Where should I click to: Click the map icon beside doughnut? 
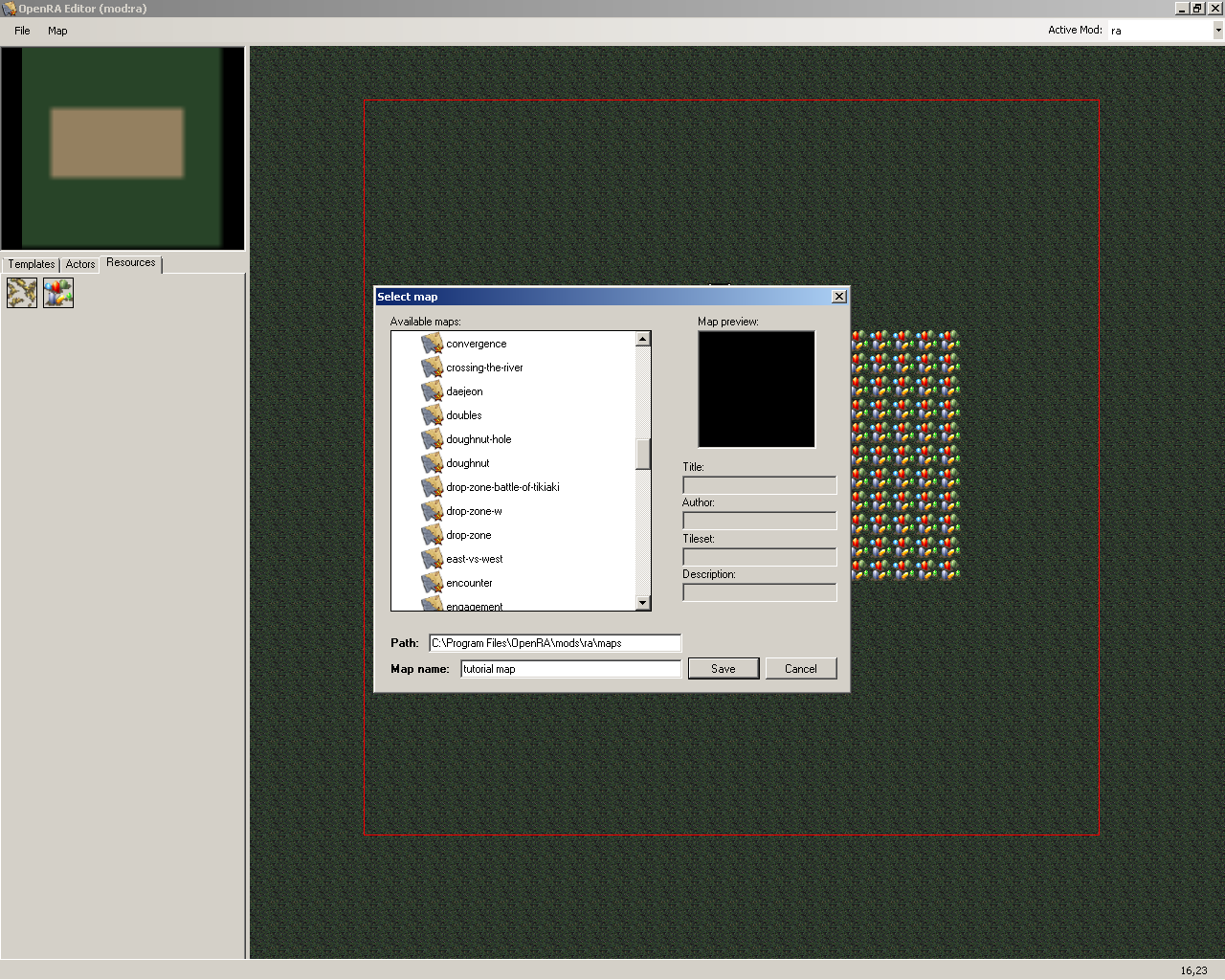point(433,463)
